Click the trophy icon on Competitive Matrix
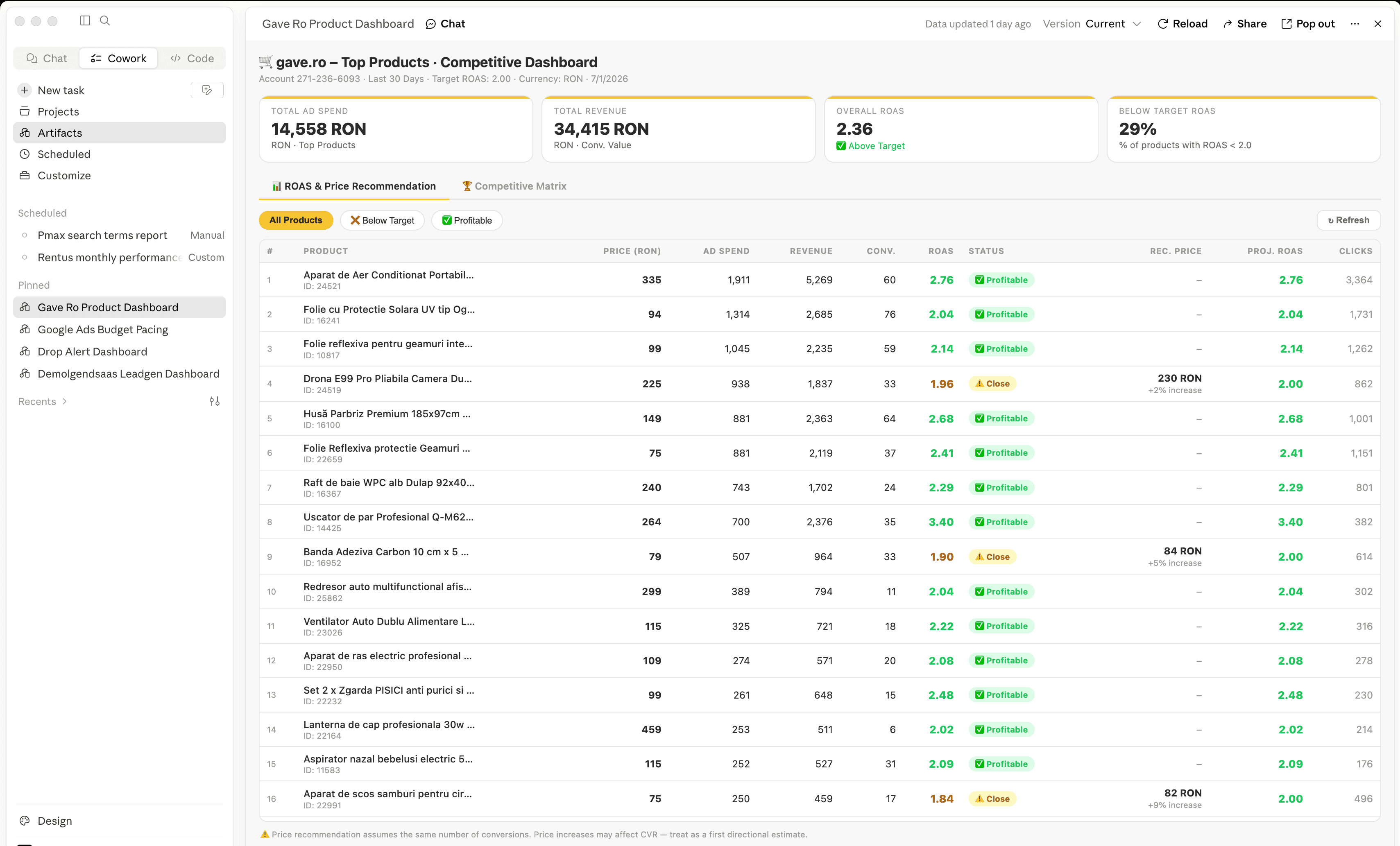The height and width of the screenshot is (846, 1400). click(x=467, y=186)
